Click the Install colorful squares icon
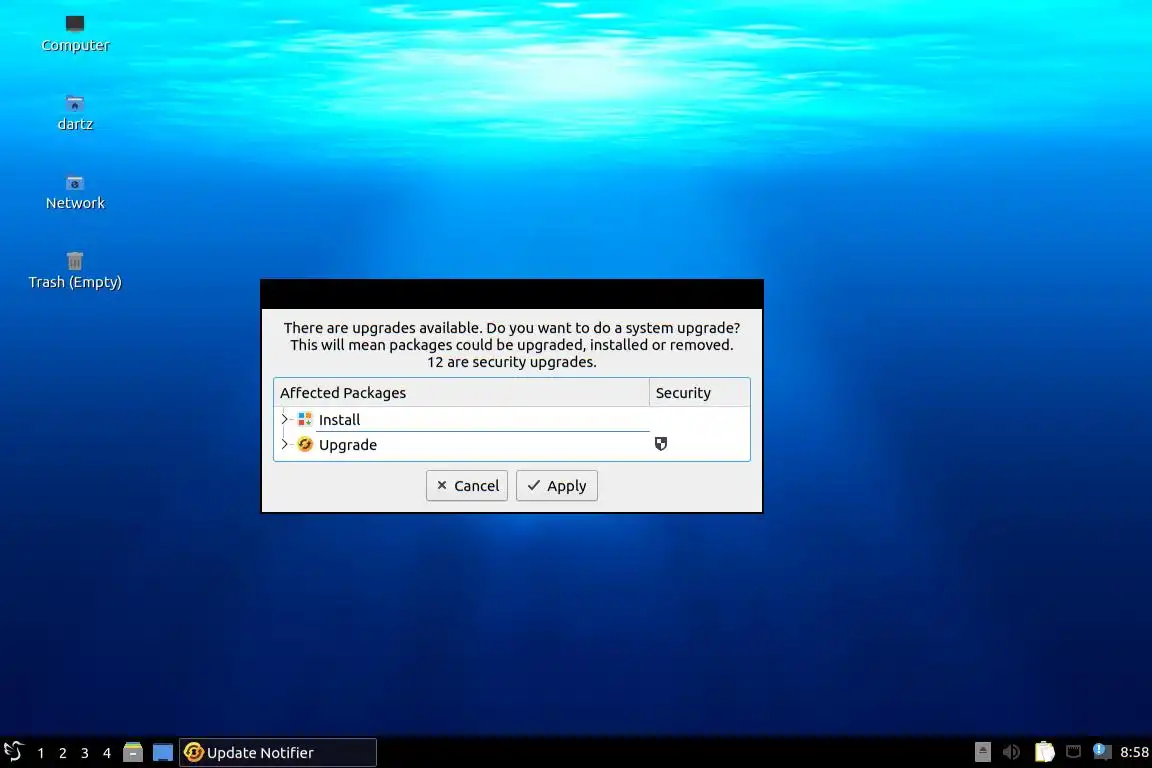The height and width of the screenshot is (768, 1152). coord(305,420)
